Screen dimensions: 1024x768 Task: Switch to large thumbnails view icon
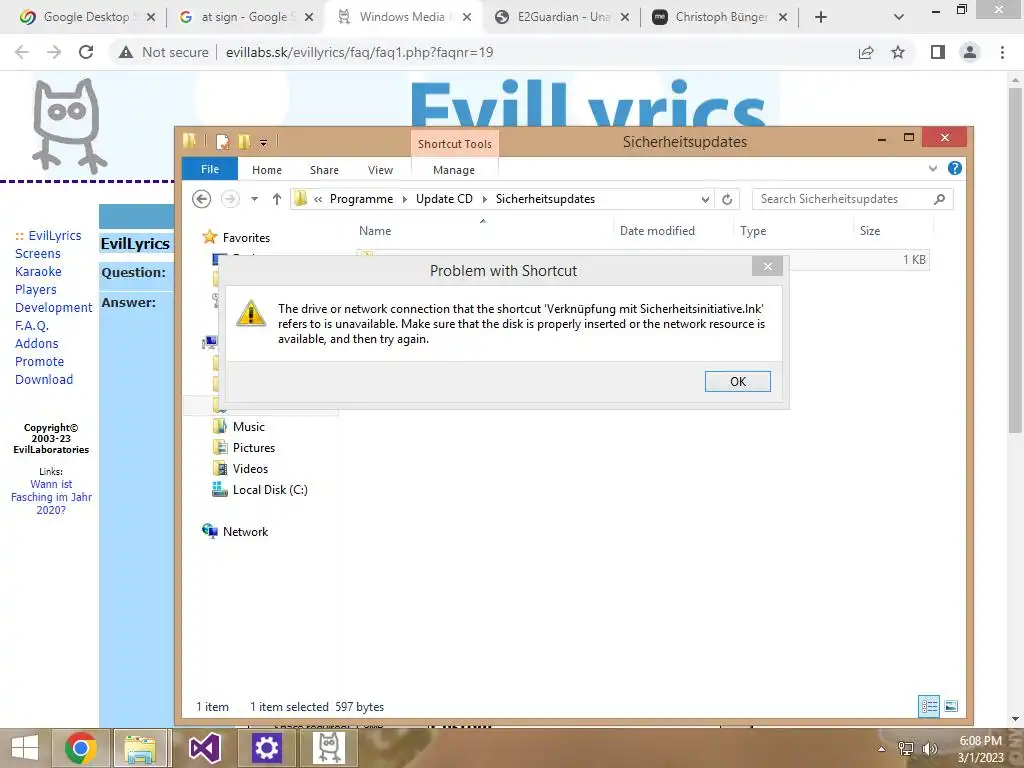click(x=951, y=706)
